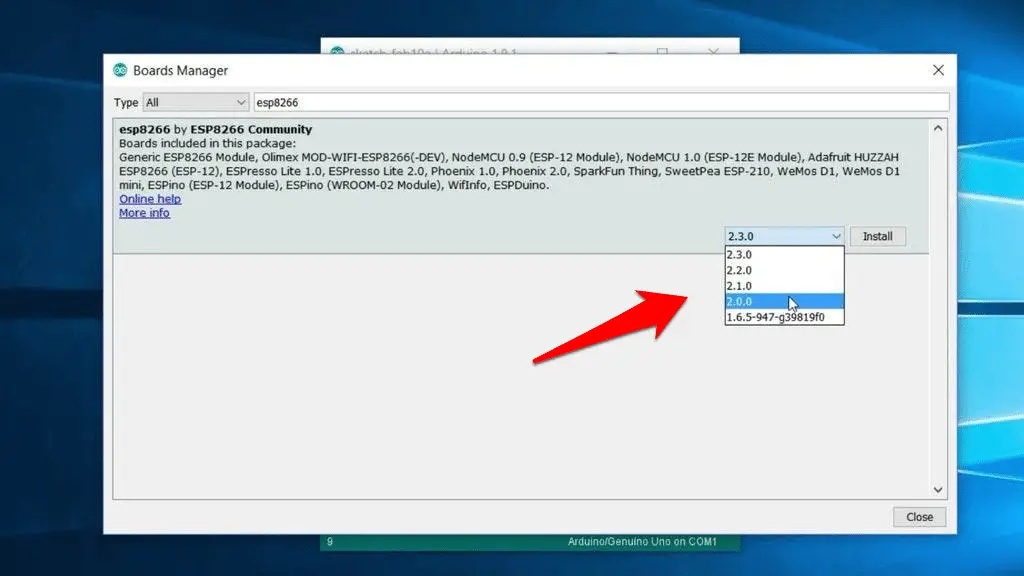Select version 1.6.5-947-g39819f0
Screen dimensions: 1024x576
(784, 317)
